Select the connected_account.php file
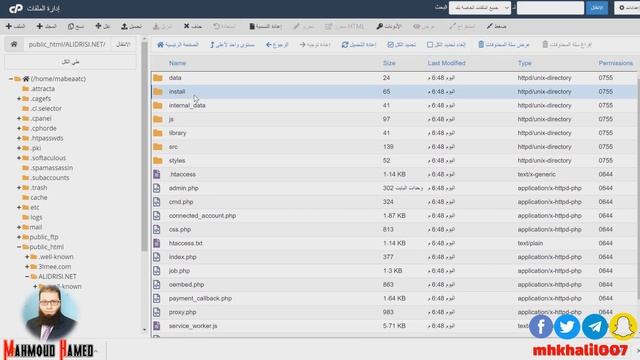The image size is (640, 360). 394,216
